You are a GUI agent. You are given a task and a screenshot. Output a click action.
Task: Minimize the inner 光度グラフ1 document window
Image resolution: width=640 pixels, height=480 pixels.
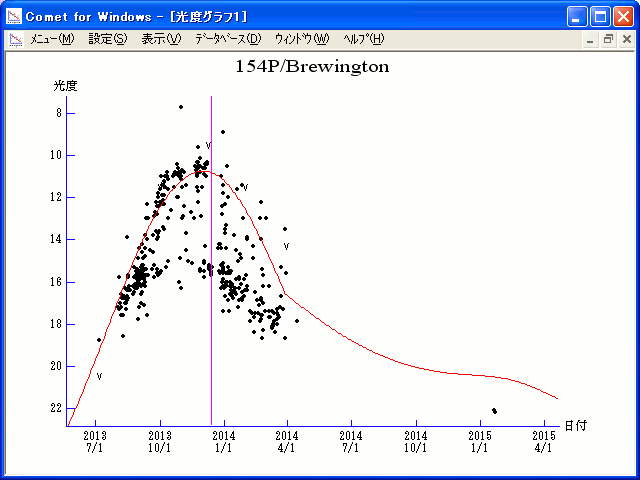(590, 40)
